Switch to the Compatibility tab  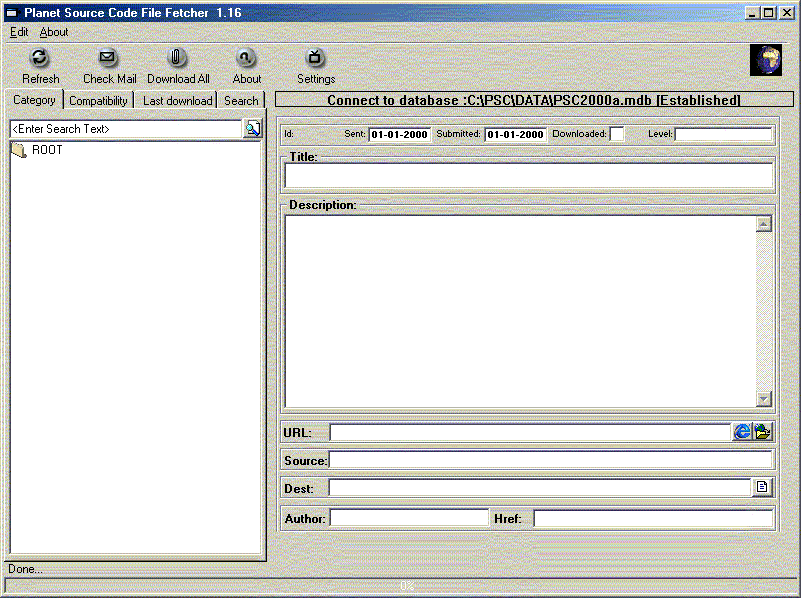tap(98, 101)
